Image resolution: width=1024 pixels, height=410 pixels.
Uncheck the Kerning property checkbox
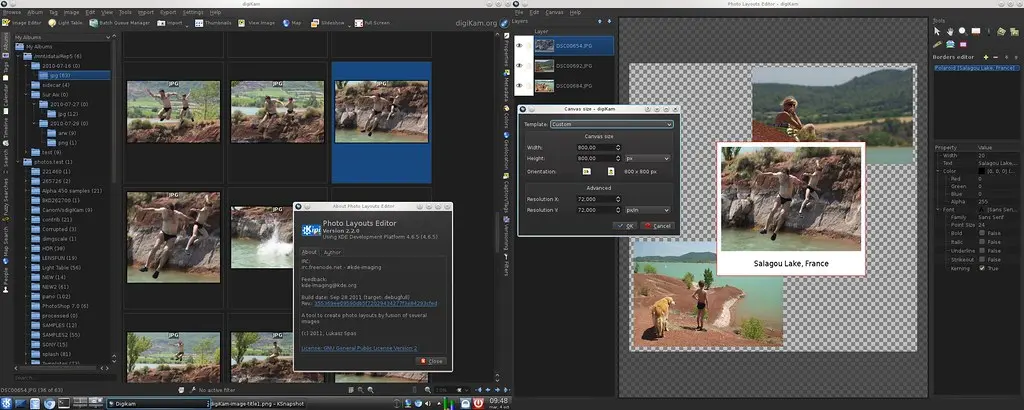[x=982, y=268]
